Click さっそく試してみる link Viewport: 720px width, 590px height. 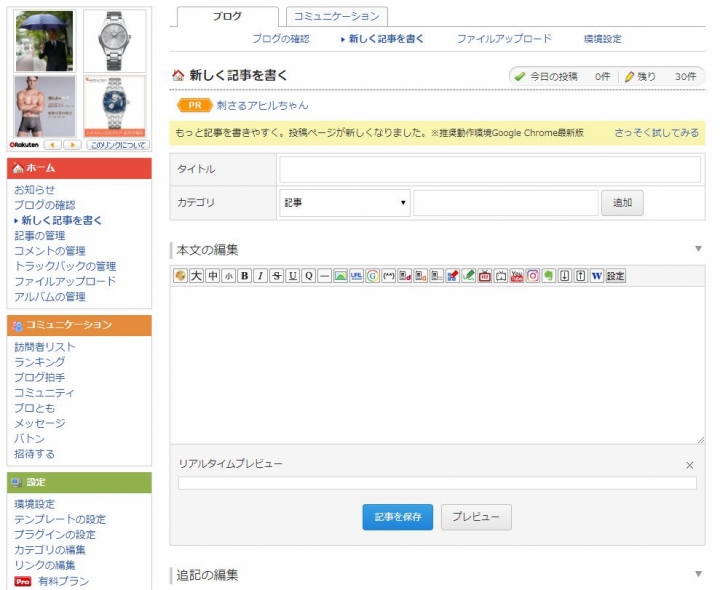pos(657,133)
